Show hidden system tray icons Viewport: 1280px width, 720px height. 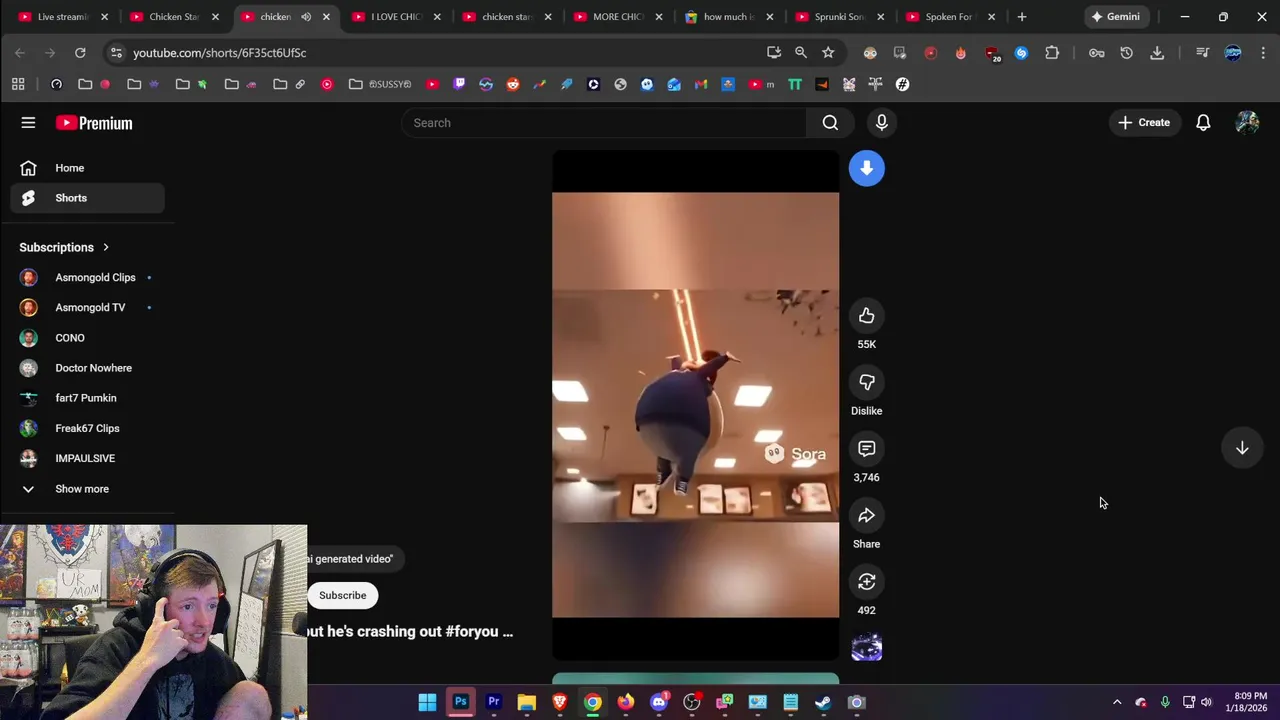click(1117, 702)
